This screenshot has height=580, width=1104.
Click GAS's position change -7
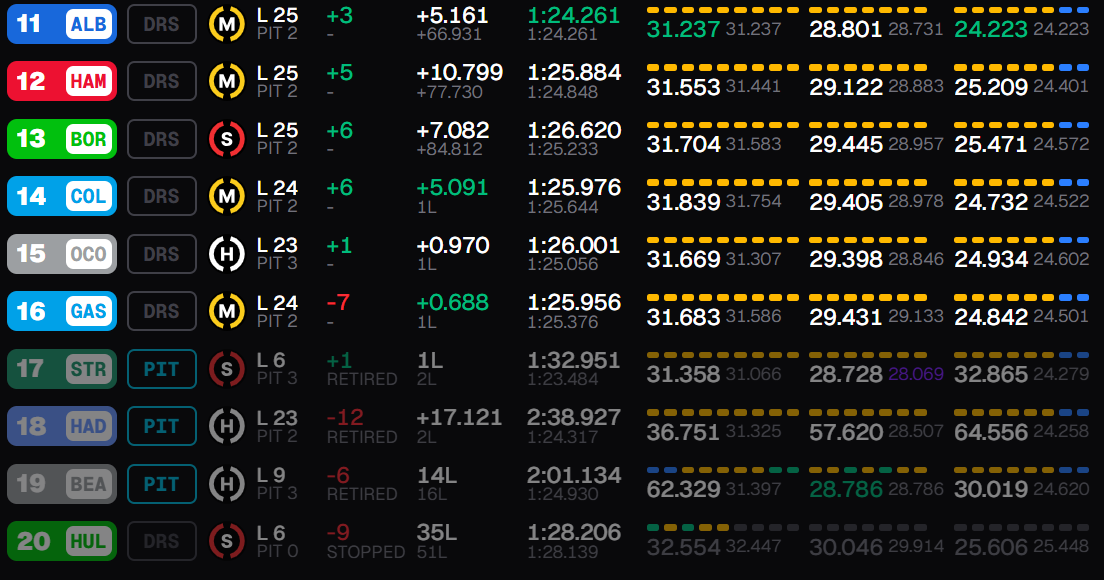pyautogui.click(x=339, y=303)
